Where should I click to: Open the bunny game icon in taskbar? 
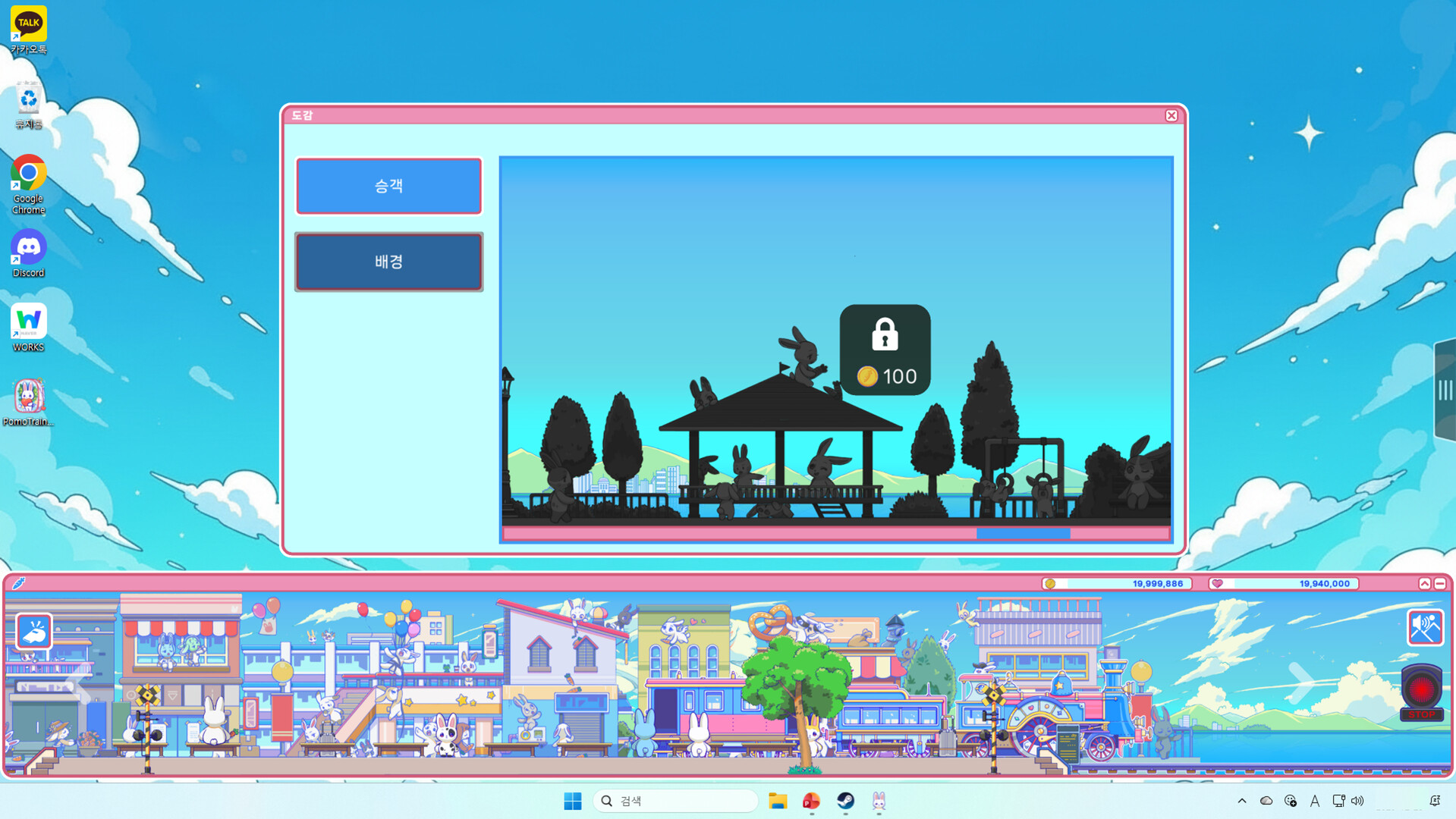[879, 801]
